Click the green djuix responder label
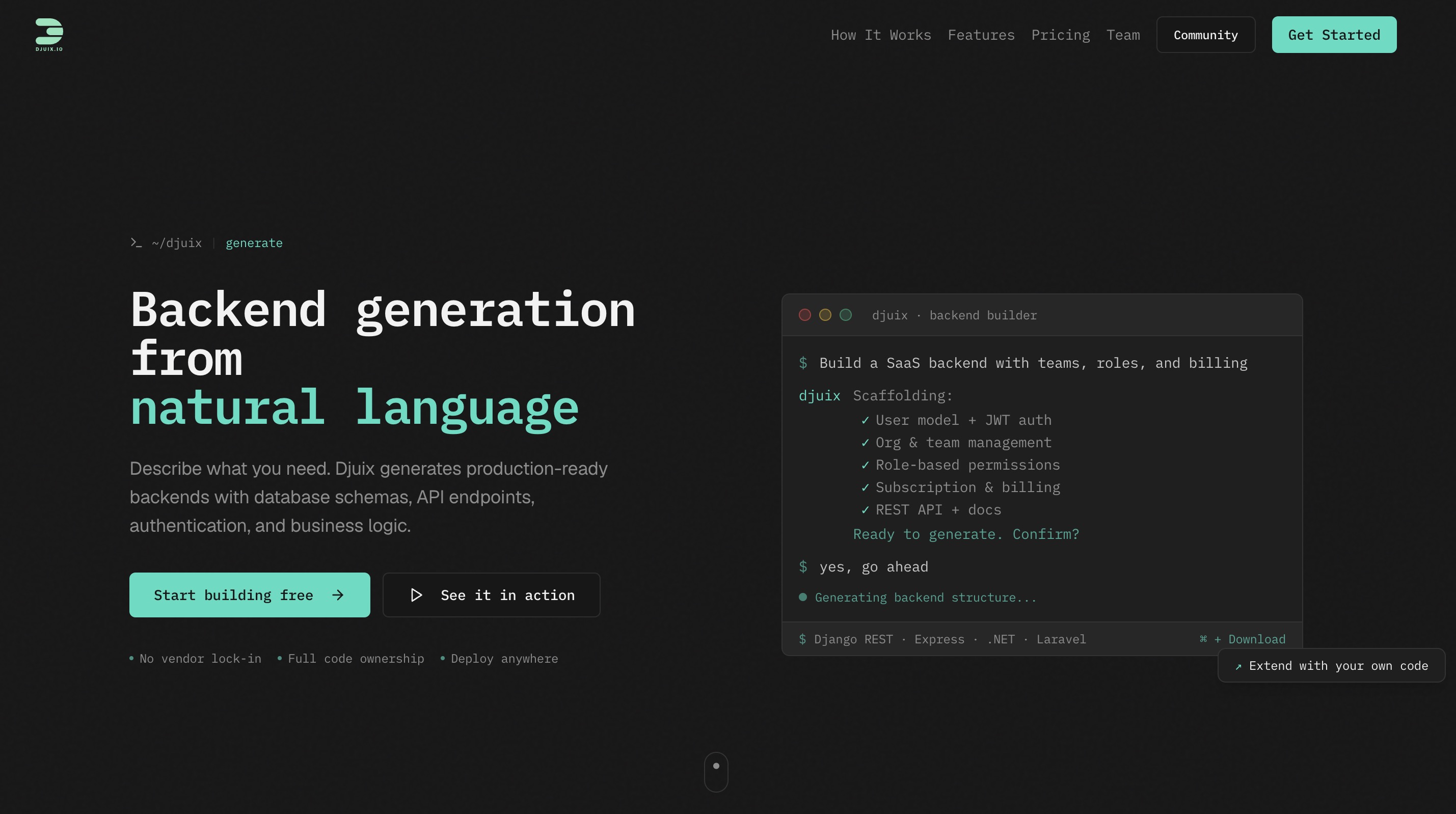The height and width of the screenshot is (814, 1456). pos(819,396)
